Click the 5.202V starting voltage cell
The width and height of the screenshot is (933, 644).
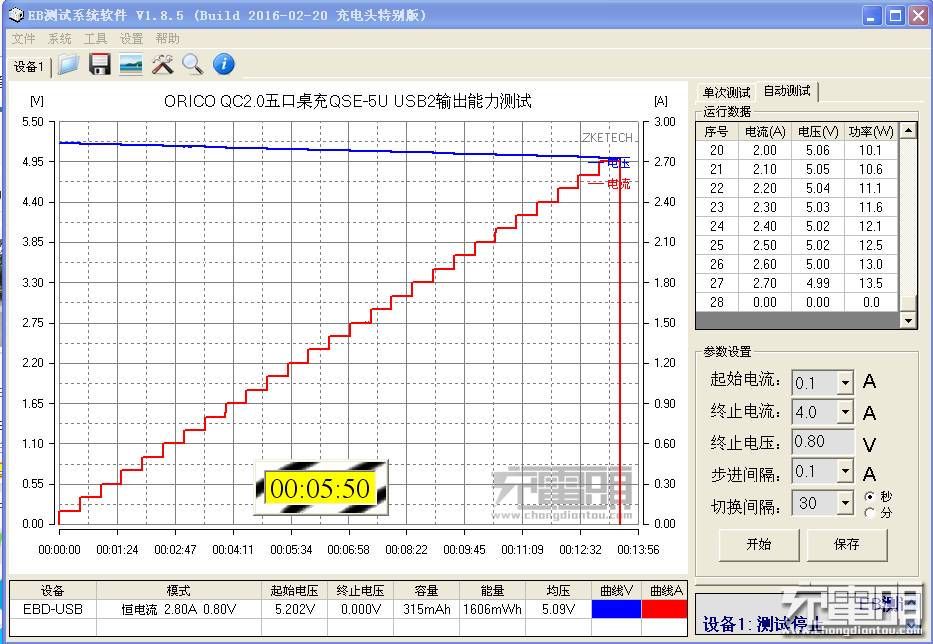(x=295, y=609)
